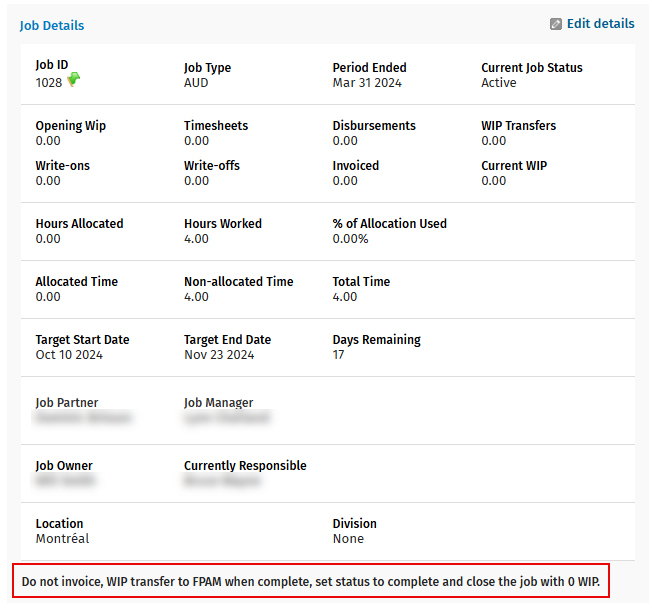Screen dimensions: 653x610
Task: Click the % of Allocation Used value 0.00%
Action: pos(350,239)
